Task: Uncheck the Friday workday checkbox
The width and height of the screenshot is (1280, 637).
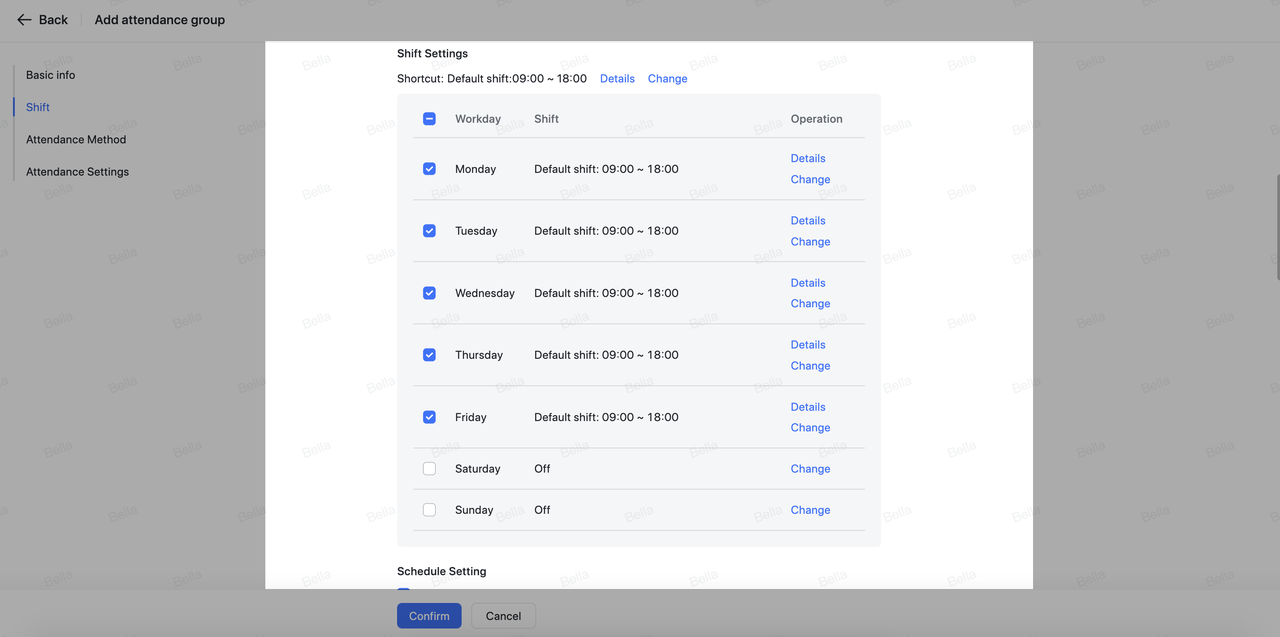Action: (429, 417)
